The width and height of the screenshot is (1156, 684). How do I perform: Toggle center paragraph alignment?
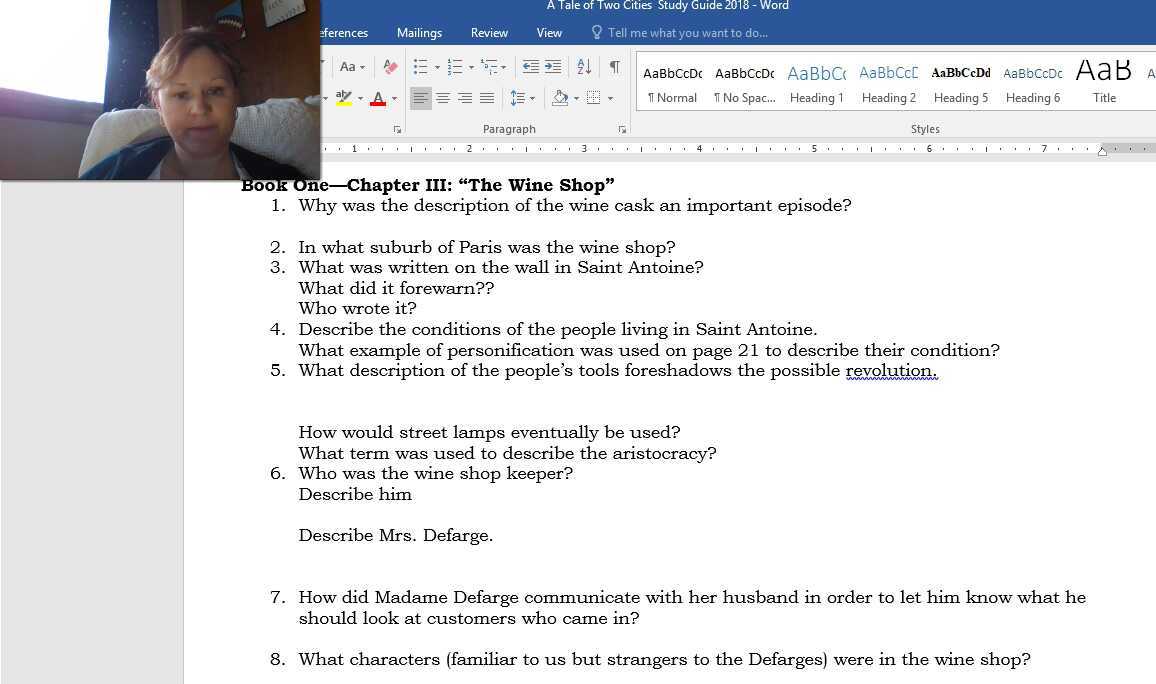pyautogui.click(x=443, y=97)
